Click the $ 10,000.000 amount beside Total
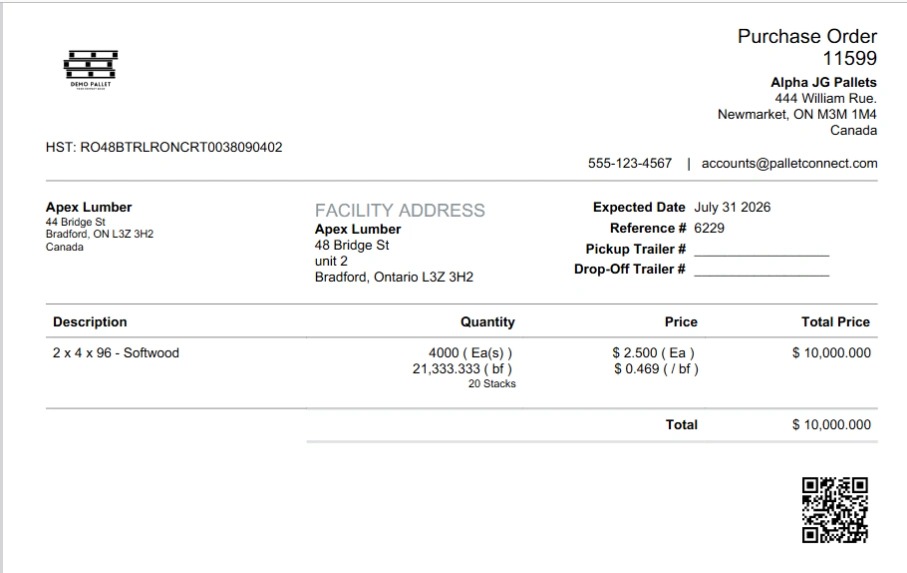Image resolution: width=907 pixels, height=573 pixels. pos(831,425)
